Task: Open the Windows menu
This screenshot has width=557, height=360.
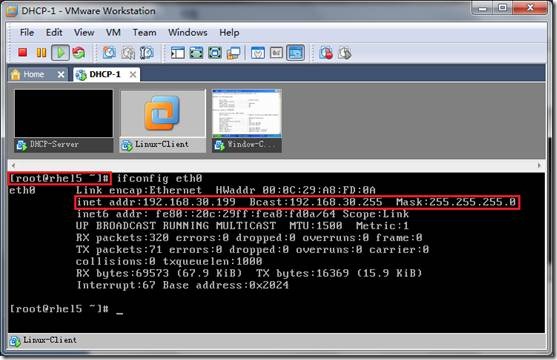Action: (x=188, y=32)
